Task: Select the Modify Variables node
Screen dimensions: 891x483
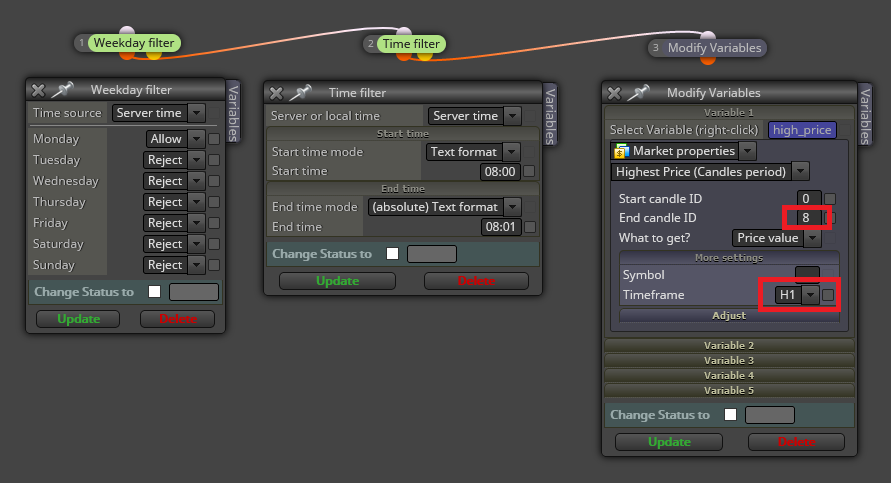Action: click(x=714, y=48)
